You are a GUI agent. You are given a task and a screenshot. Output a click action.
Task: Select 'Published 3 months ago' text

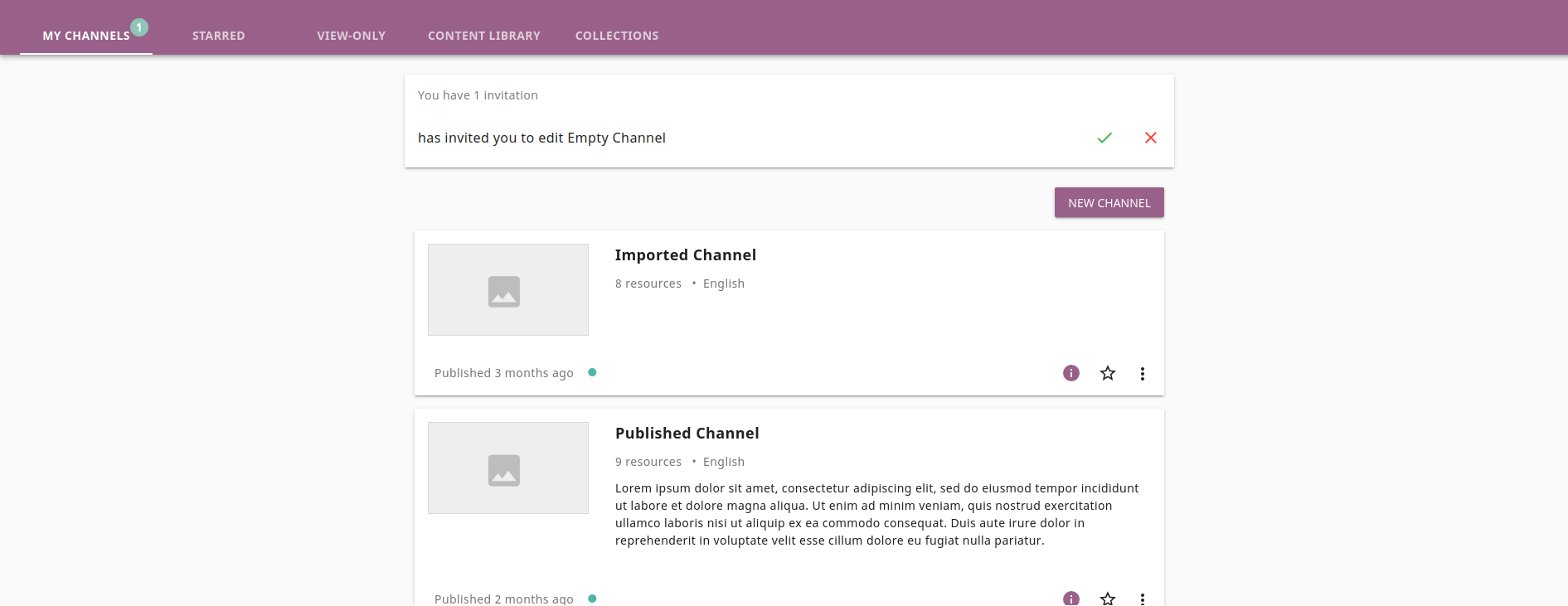point(504,373)
